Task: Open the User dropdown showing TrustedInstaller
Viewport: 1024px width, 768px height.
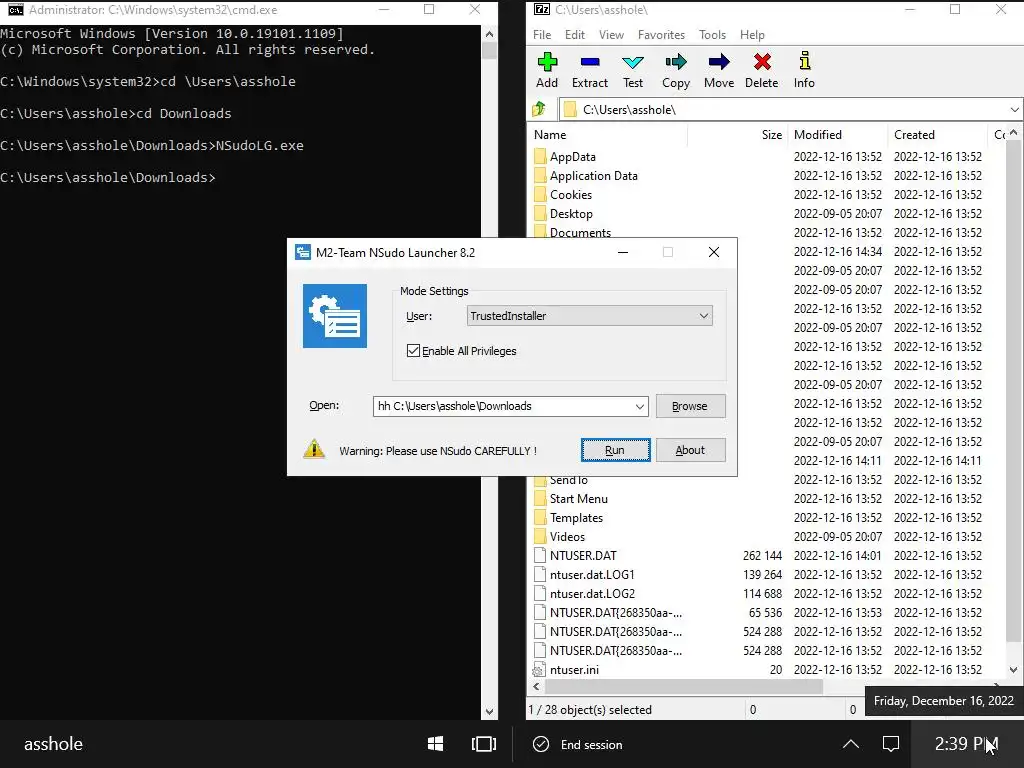Action: (x=590, y=316)
